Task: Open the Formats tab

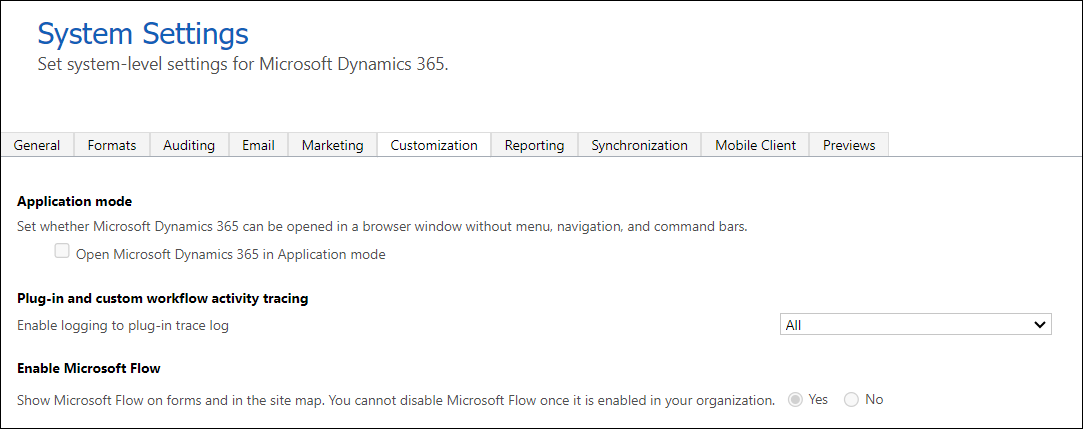Action: [x=112, y=145]
